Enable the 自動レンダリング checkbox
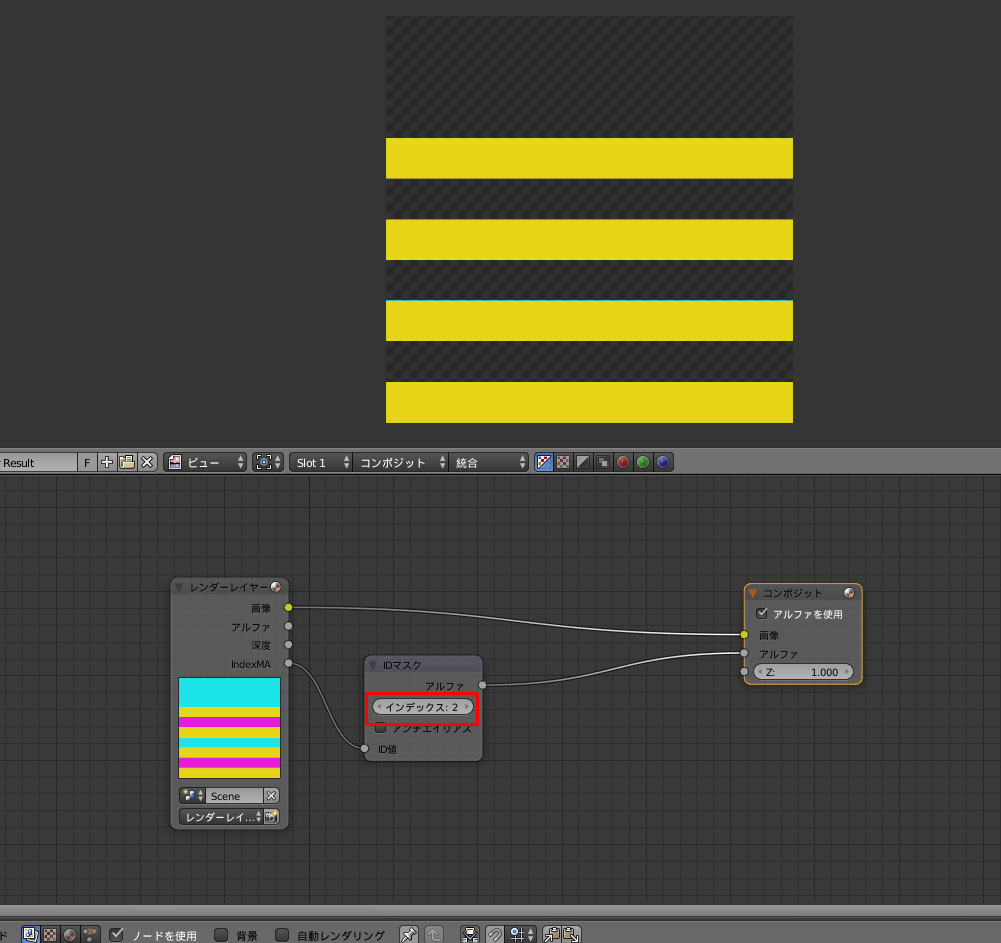Viewport: 1001px width, 943px height. point(282,935)
